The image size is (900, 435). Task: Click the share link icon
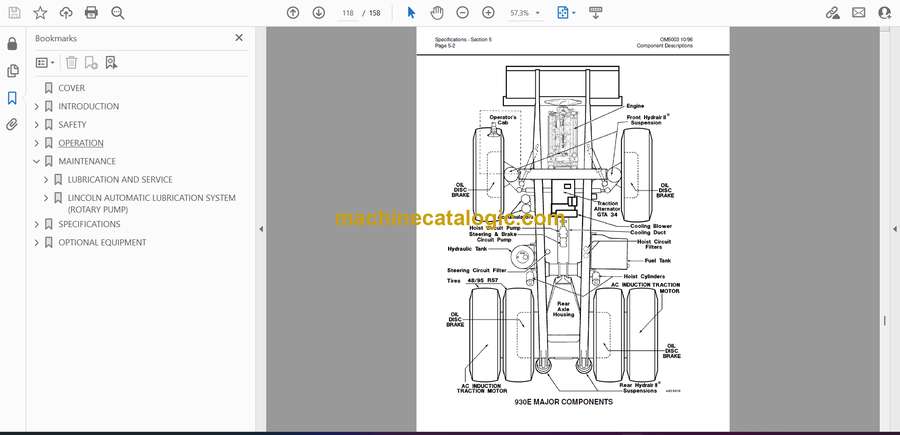click(x=832, y=13)
